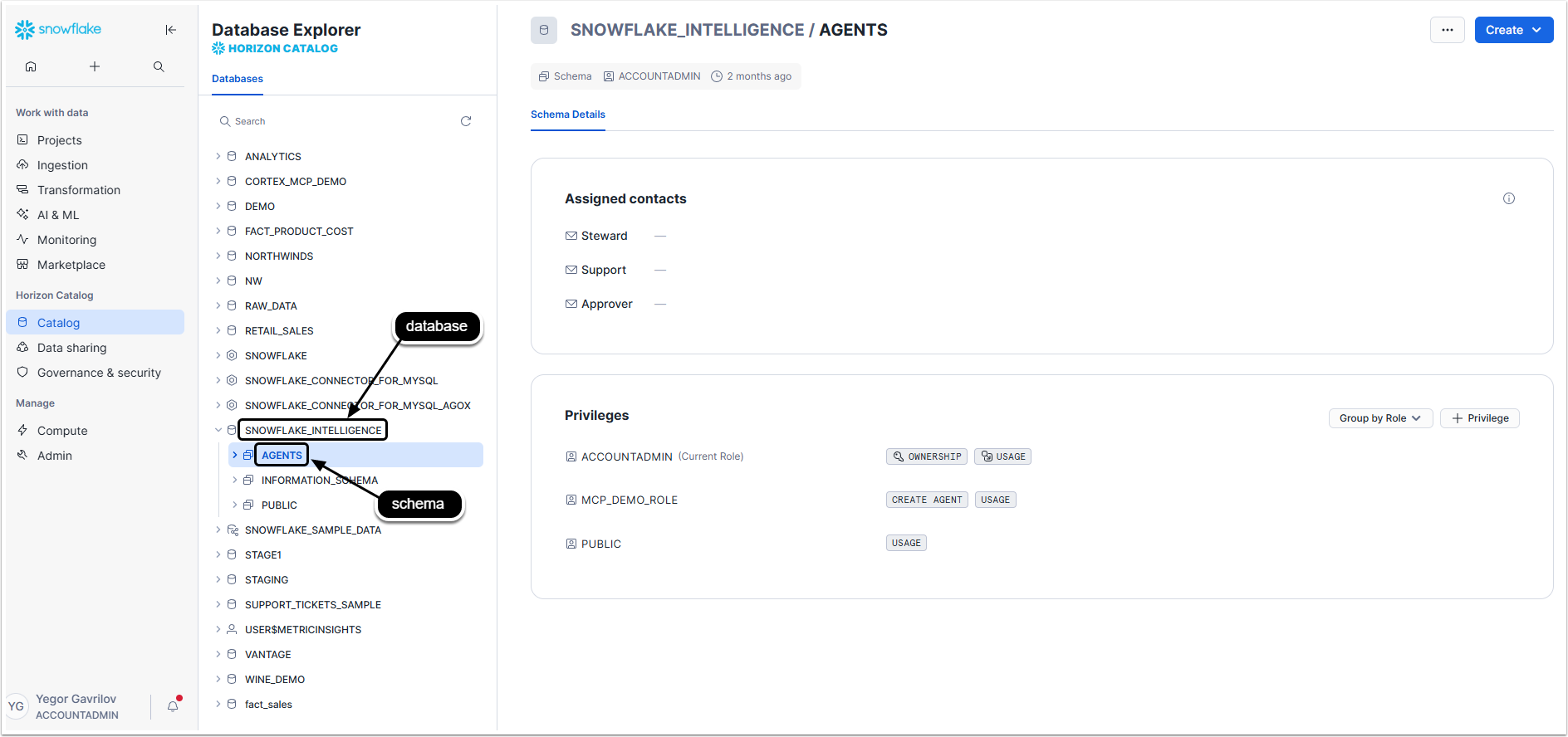The height and width of the screenshot is (737, 1568).
Task: Click the Assigned contacts info icon
Action: pos(1508,198)
